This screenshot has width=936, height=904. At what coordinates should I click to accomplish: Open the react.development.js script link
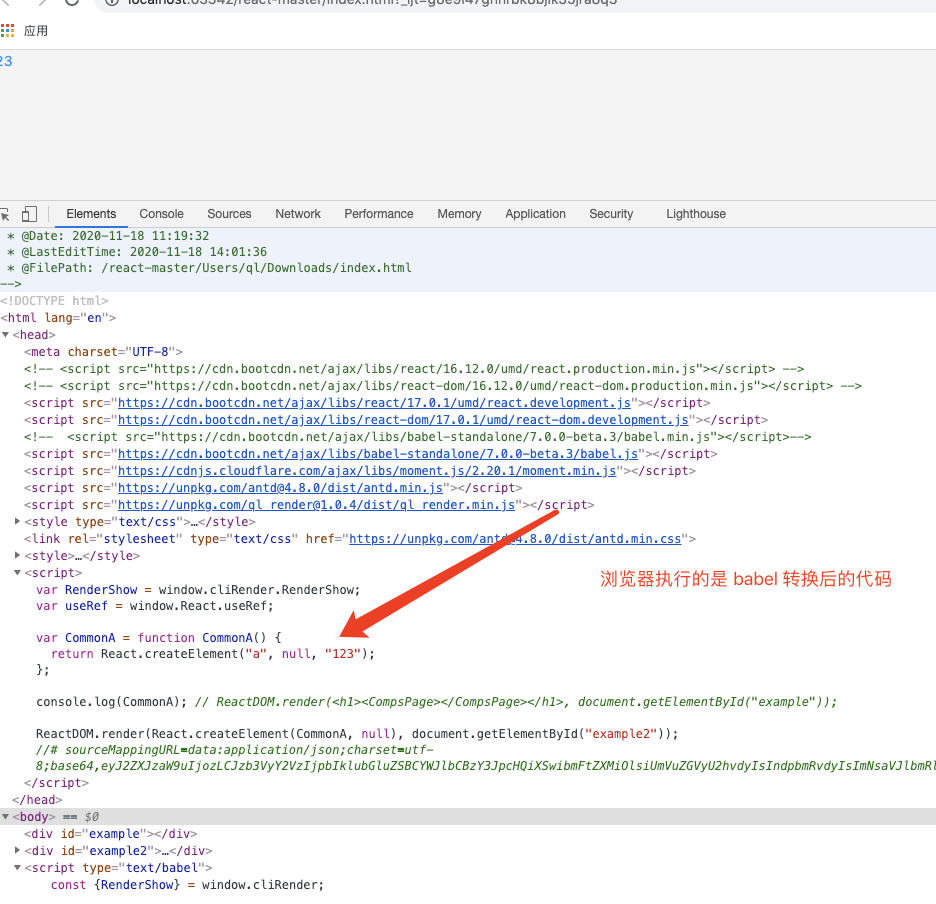tap(372, 402)
